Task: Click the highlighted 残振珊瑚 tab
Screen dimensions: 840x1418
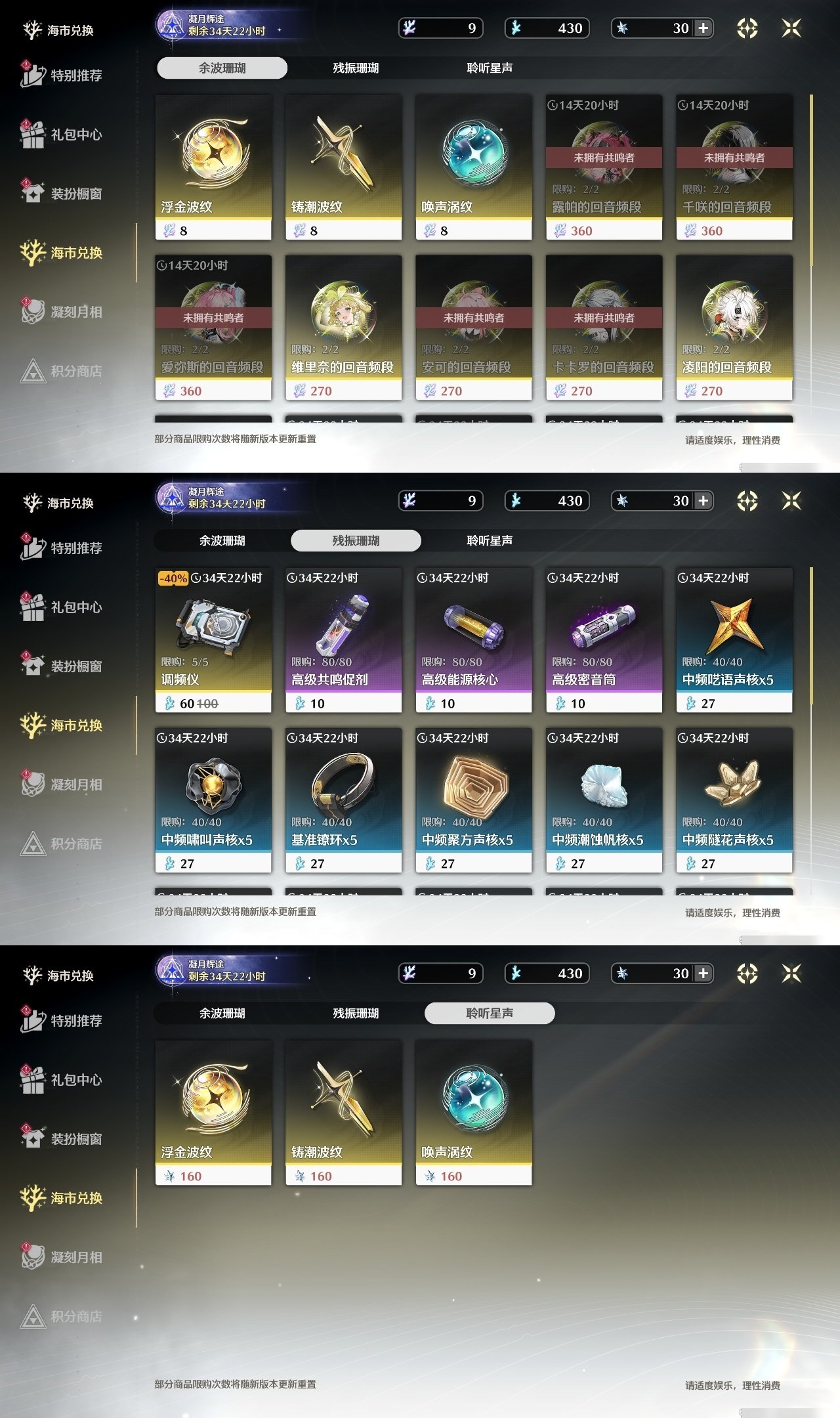Action: click(356, 540)
